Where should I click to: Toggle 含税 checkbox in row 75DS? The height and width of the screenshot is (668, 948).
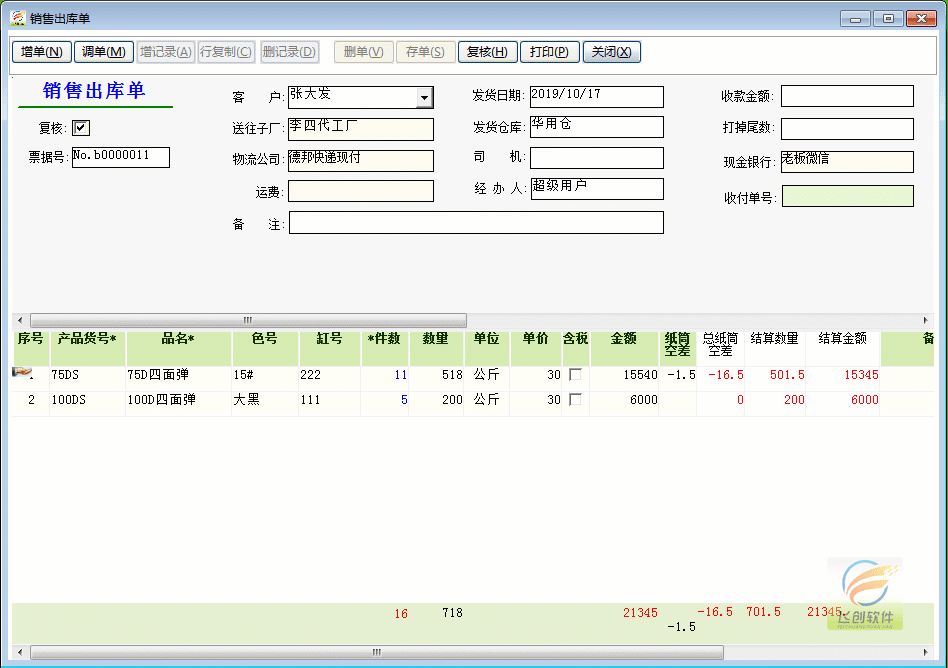(576, 375)
